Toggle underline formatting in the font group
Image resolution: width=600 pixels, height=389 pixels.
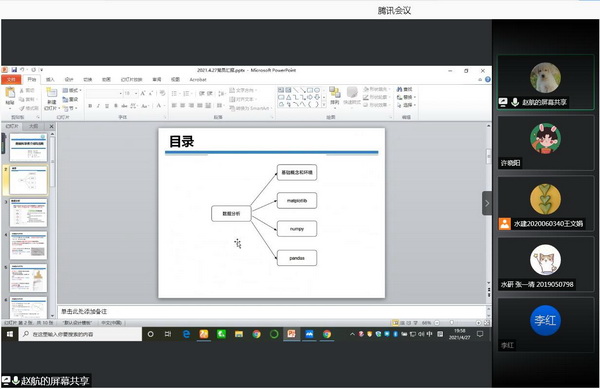coord(107,106)
